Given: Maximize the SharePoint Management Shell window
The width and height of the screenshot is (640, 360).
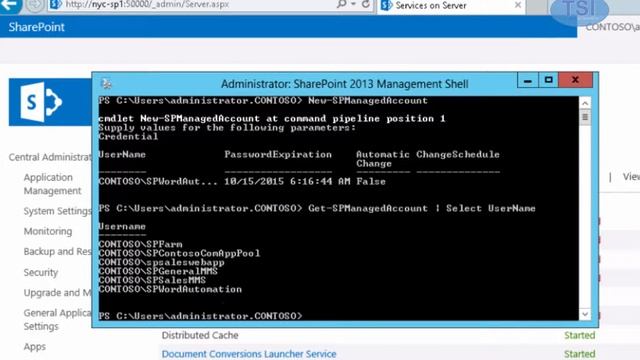Looking at the screenshot, I should tap(548, 80).
